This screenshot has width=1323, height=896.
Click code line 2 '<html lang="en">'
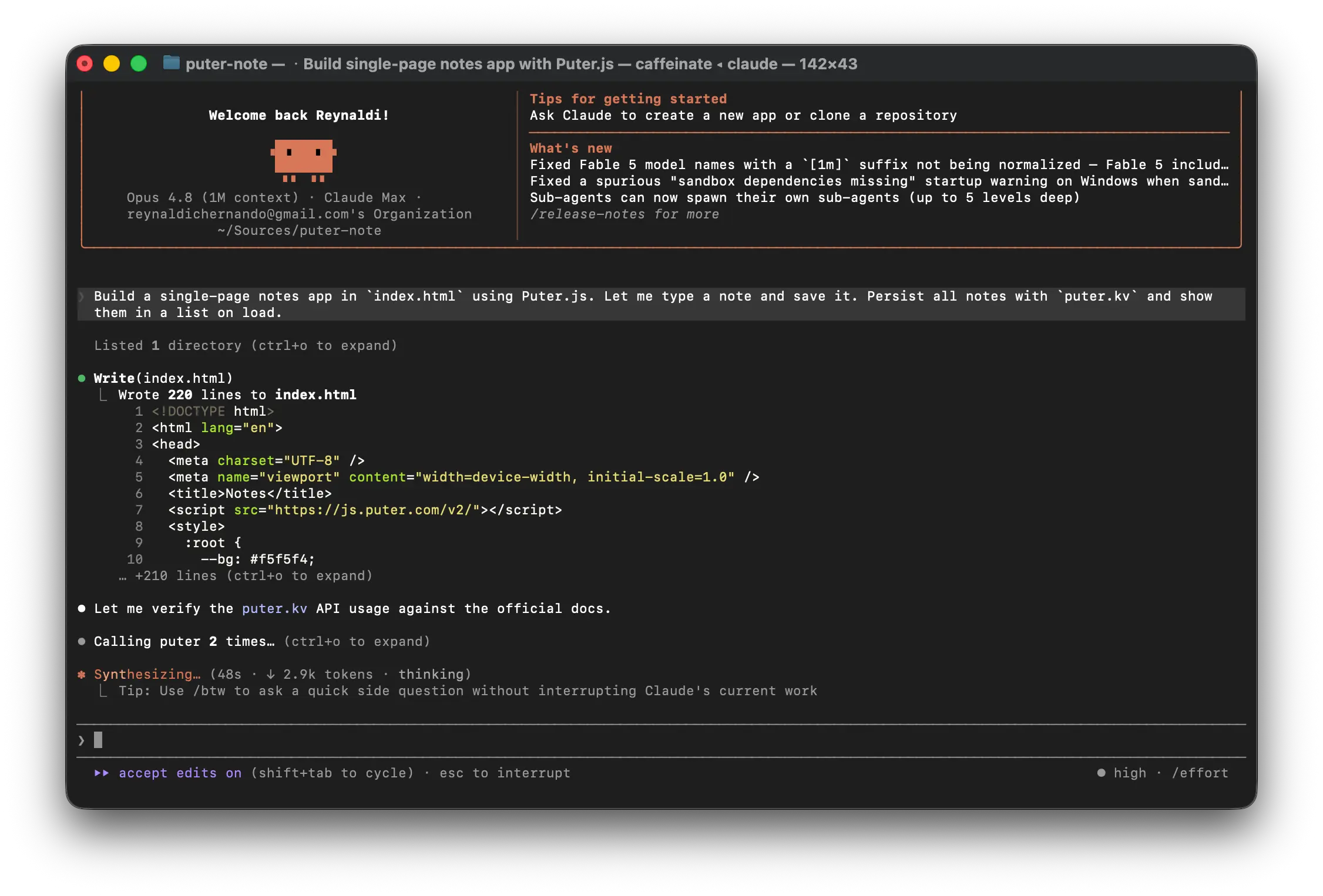[x=217, y=428]
